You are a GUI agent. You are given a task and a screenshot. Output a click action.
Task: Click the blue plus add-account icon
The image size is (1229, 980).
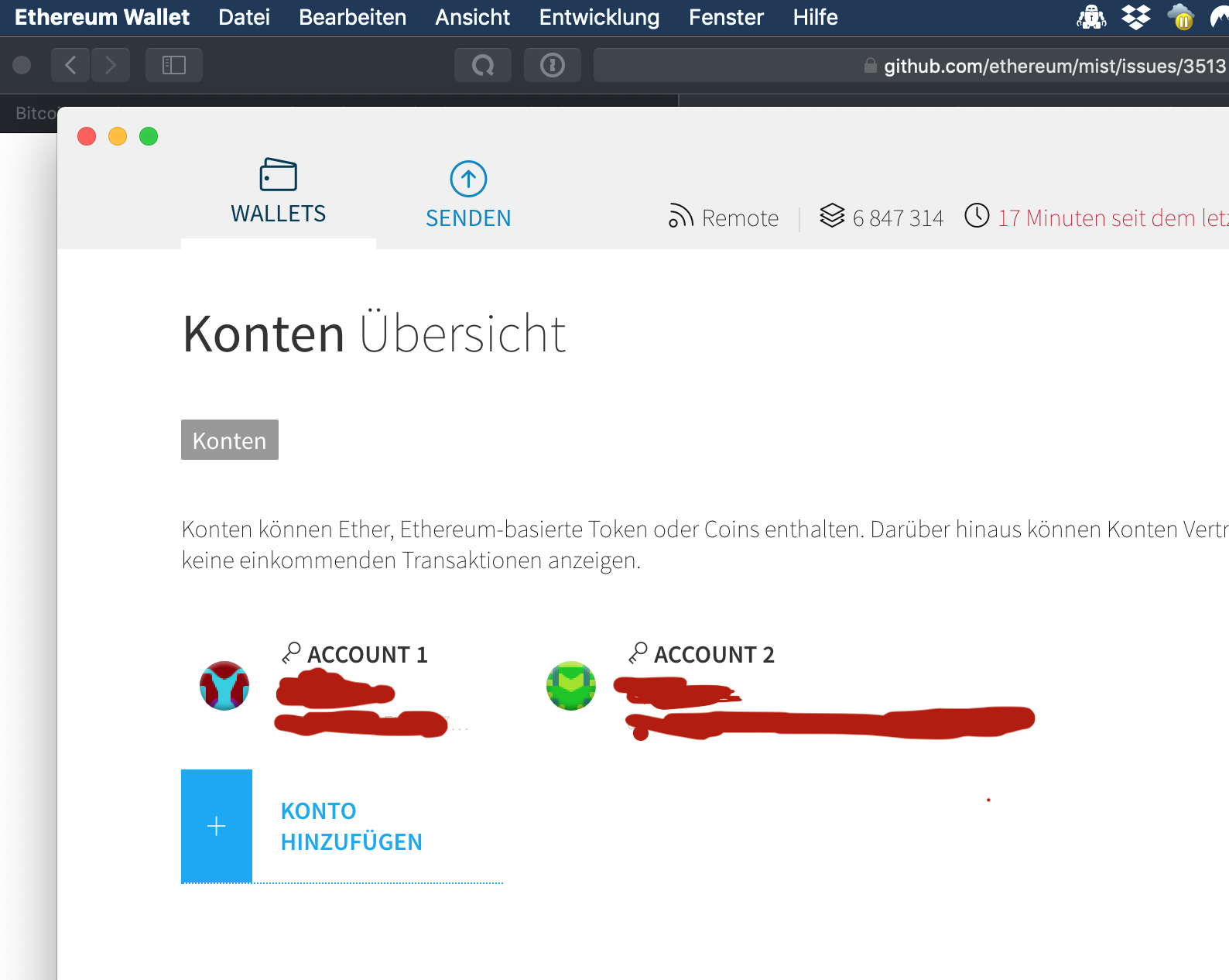217,826
